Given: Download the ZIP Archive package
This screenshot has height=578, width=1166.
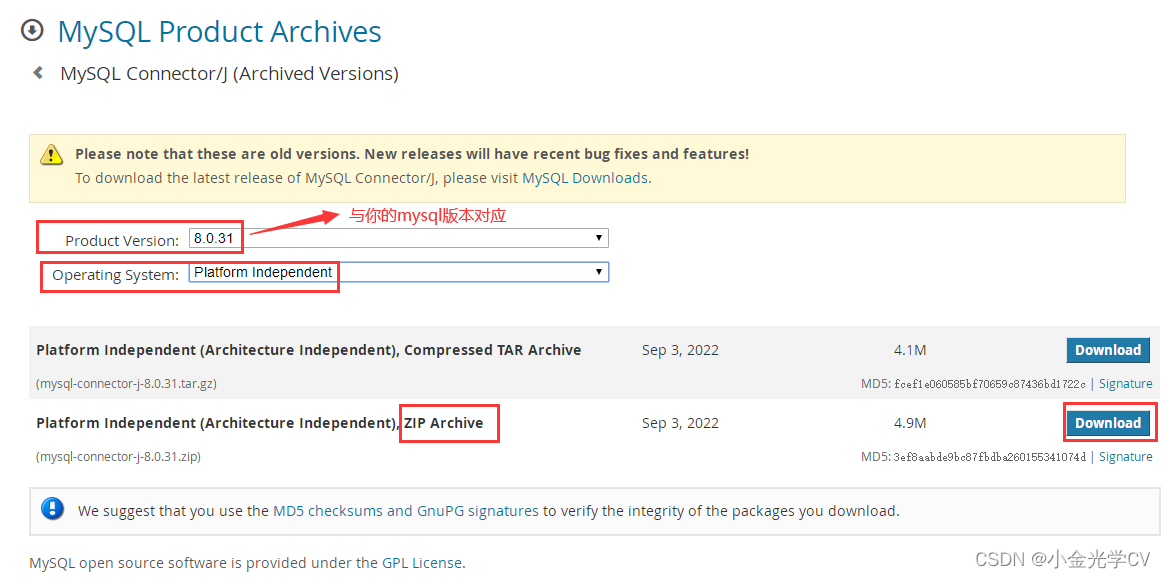Looking at the screenshot, I should [x=1107, y=423].
